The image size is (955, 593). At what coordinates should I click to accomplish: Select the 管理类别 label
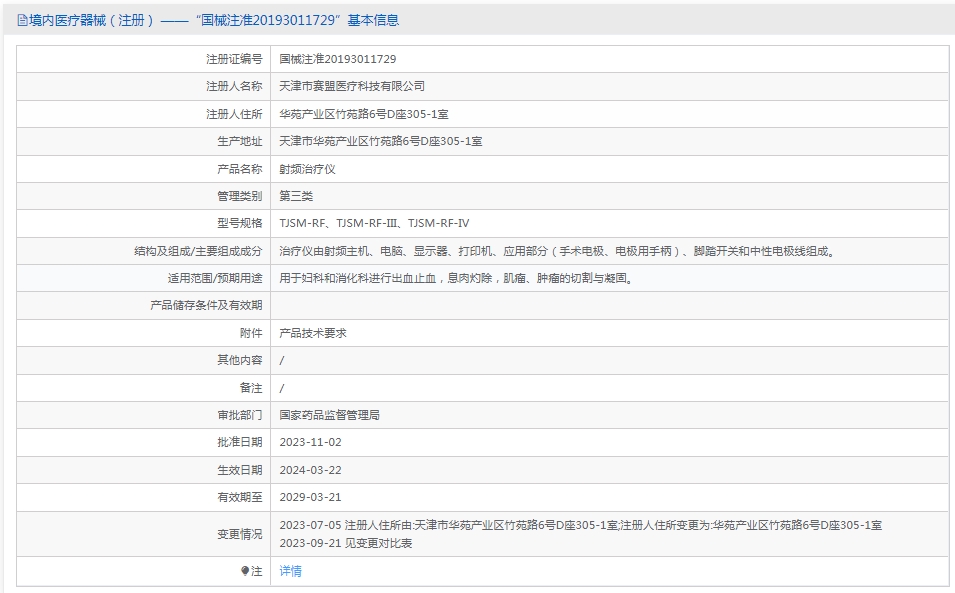(x=239, y=196)
